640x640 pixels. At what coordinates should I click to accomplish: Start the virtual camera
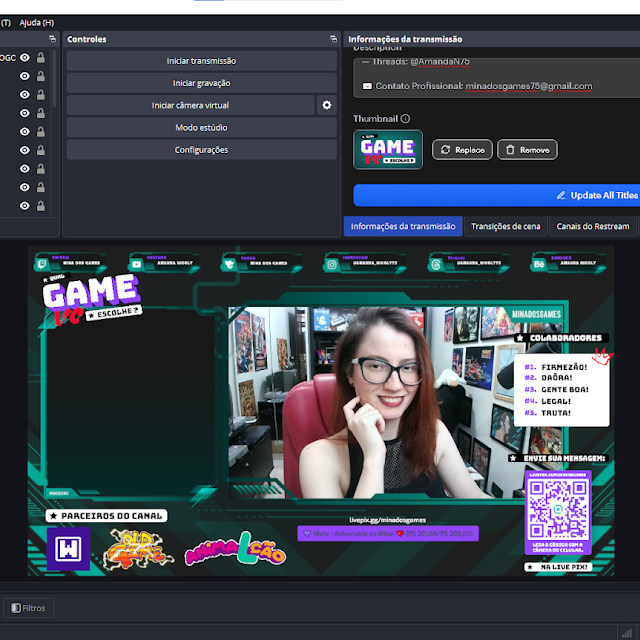191,105
